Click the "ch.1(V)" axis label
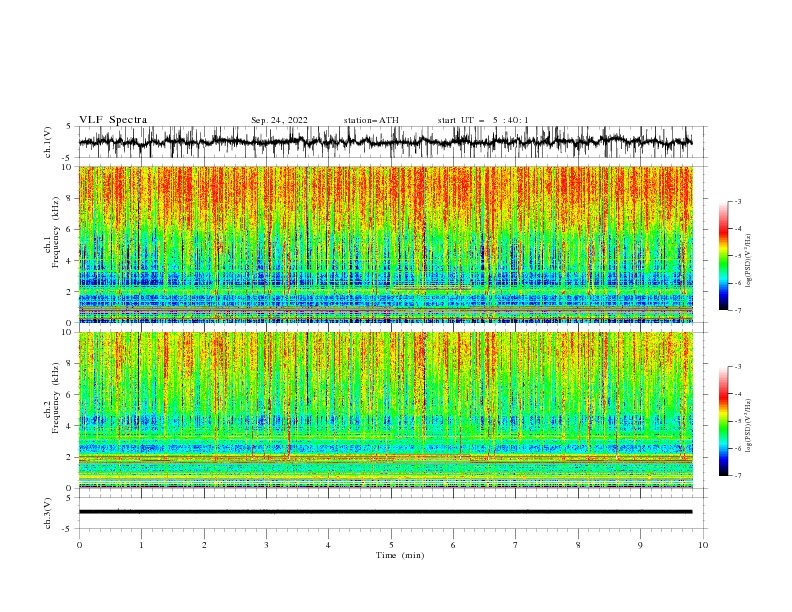Screen dimensions: 792x612 tap(48, 142)
